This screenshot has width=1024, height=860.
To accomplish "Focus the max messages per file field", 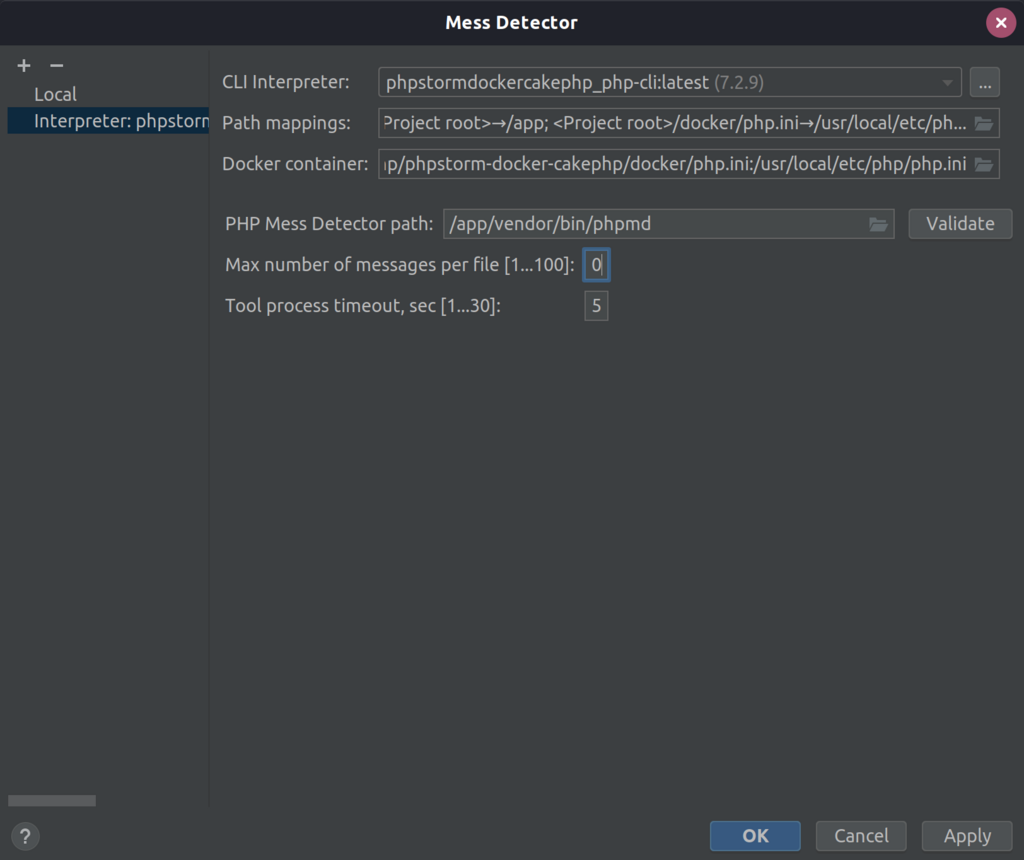I will click(596, 264).
